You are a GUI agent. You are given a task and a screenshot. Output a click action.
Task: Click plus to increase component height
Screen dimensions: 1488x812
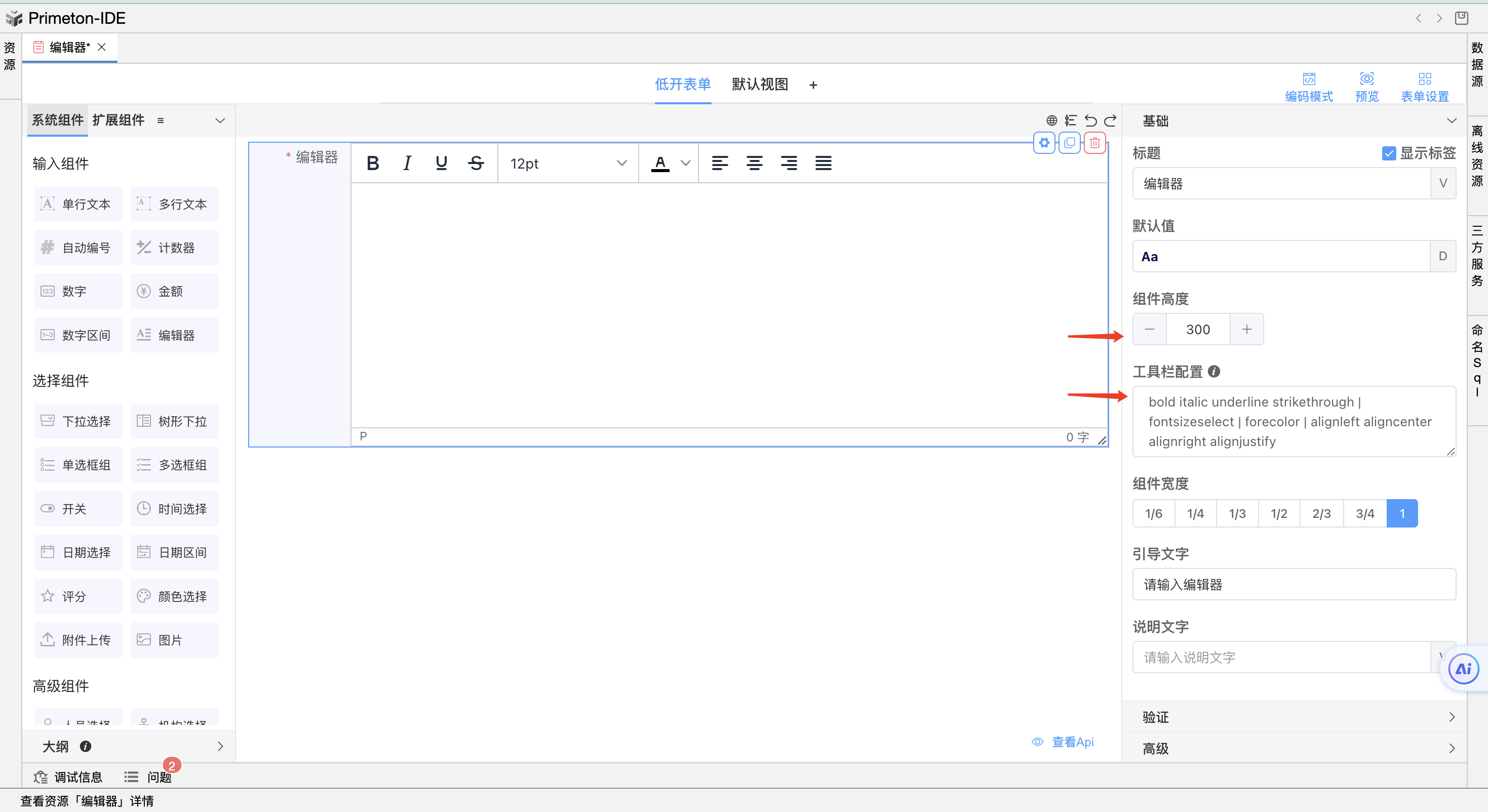(x=1246, y=329)
